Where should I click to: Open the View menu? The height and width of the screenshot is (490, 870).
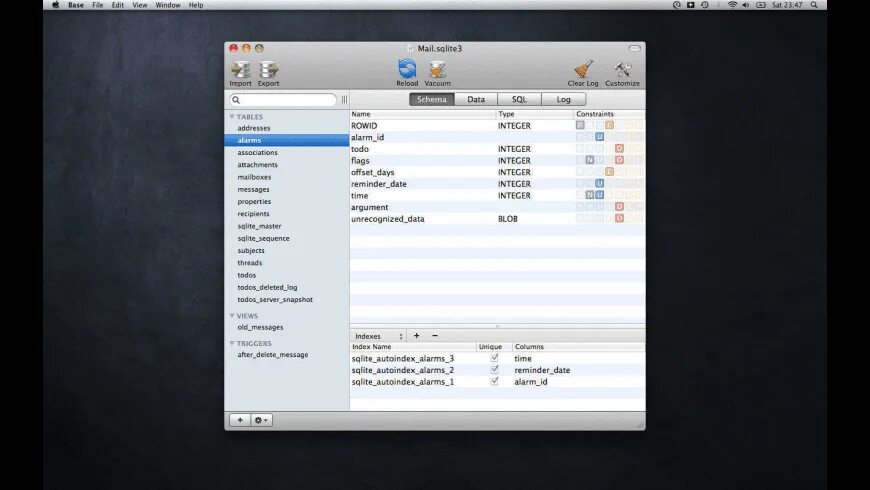[x=140, y=5]
